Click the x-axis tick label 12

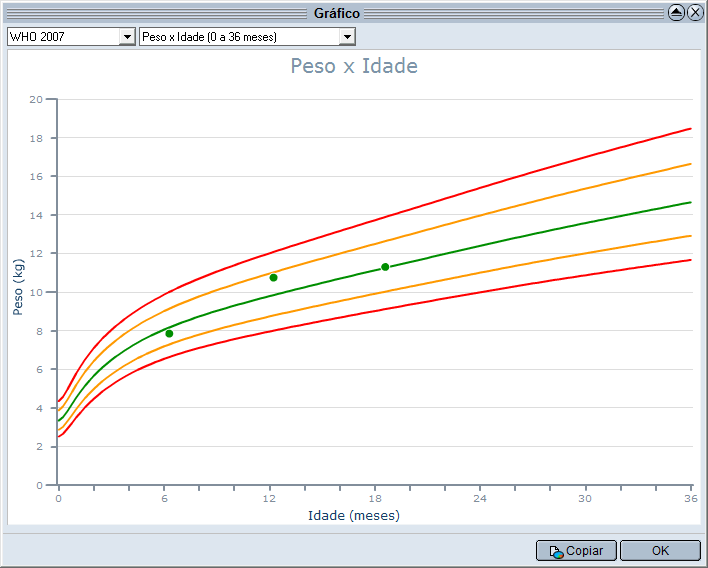[270, 498]
